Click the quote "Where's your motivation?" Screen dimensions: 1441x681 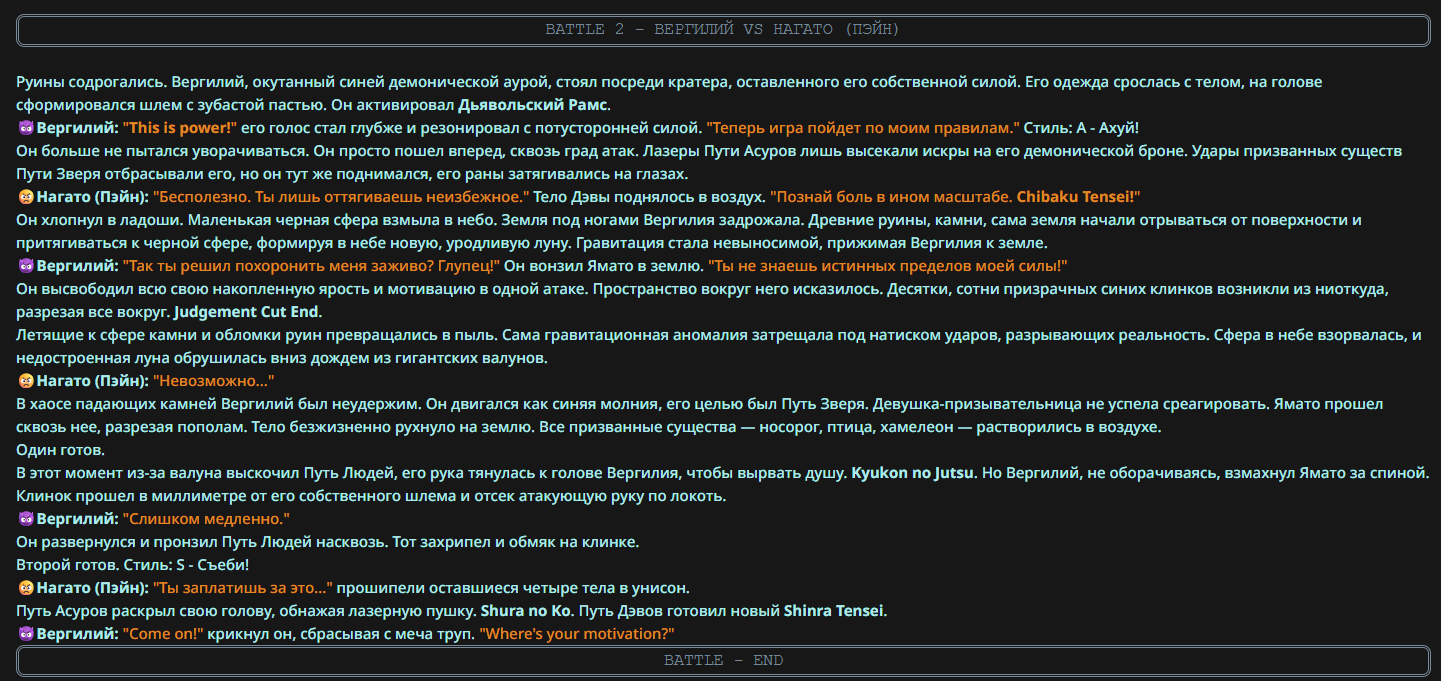click(x=577, y=634)
